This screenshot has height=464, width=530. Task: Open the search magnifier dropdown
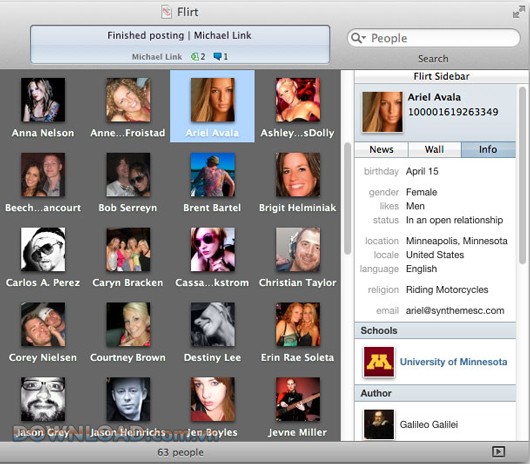[358, 38]
